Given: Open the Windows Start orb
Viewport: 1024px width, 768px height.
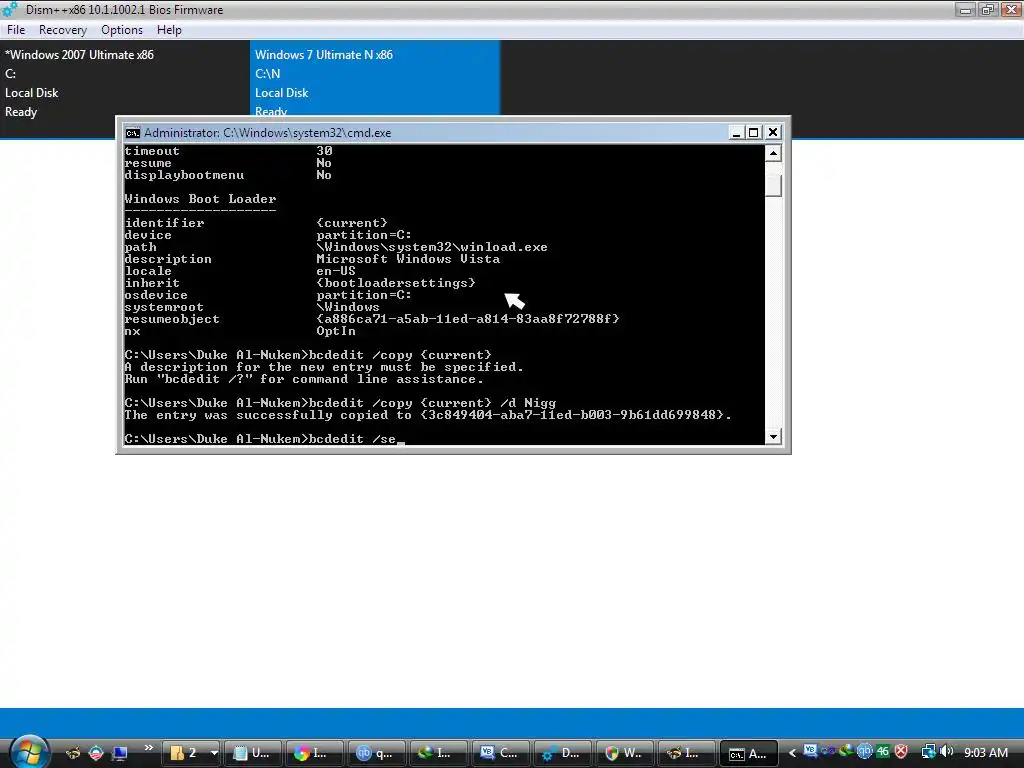Looking at the screenshot, I should [29, 751].
